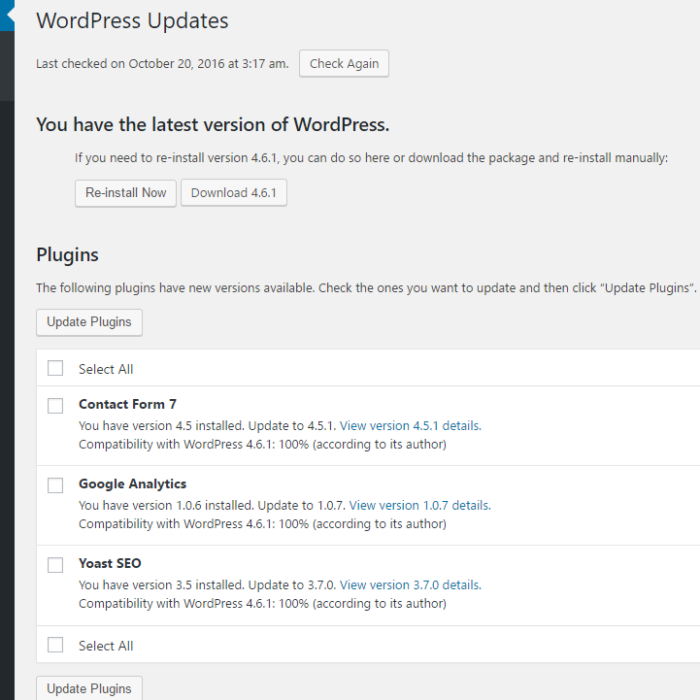Download WordPress 4.6.1 package
Viewport: 700px width, 700px height.
(233, 193)
